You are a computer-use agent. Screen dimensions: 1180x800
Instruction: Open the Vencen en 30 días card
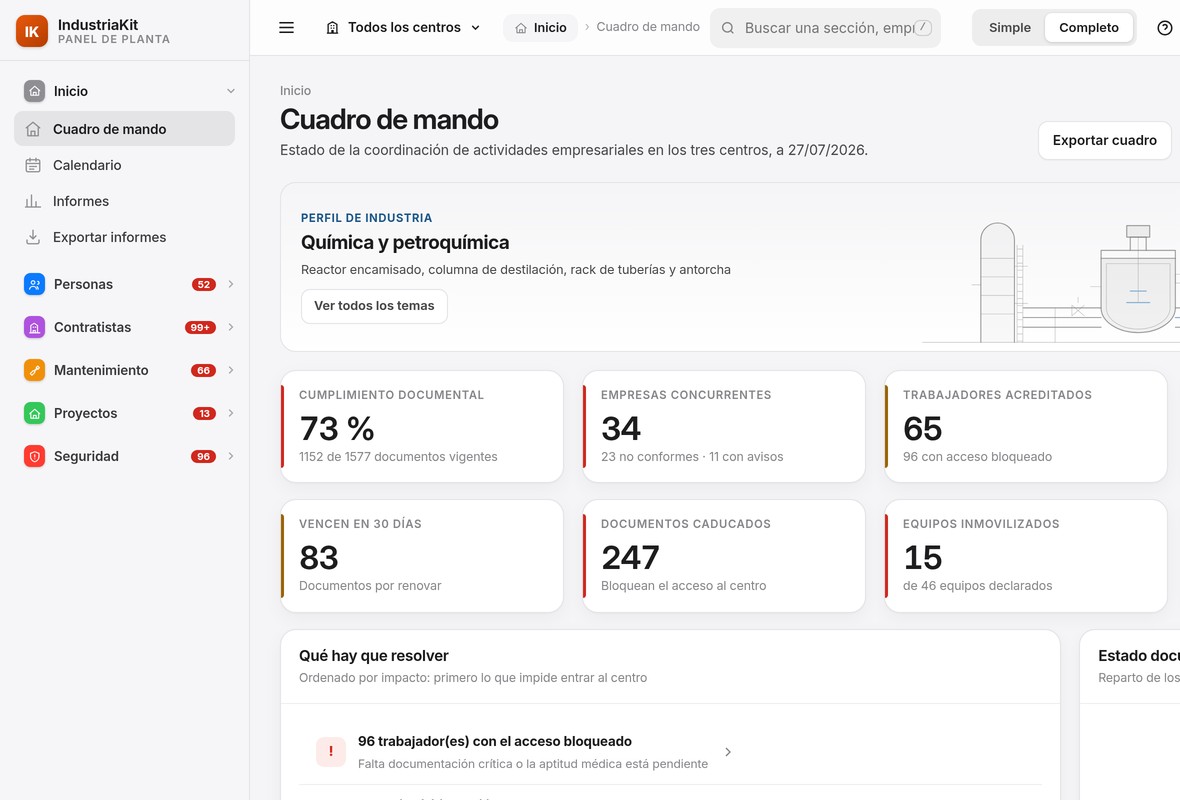pos(422,555)
